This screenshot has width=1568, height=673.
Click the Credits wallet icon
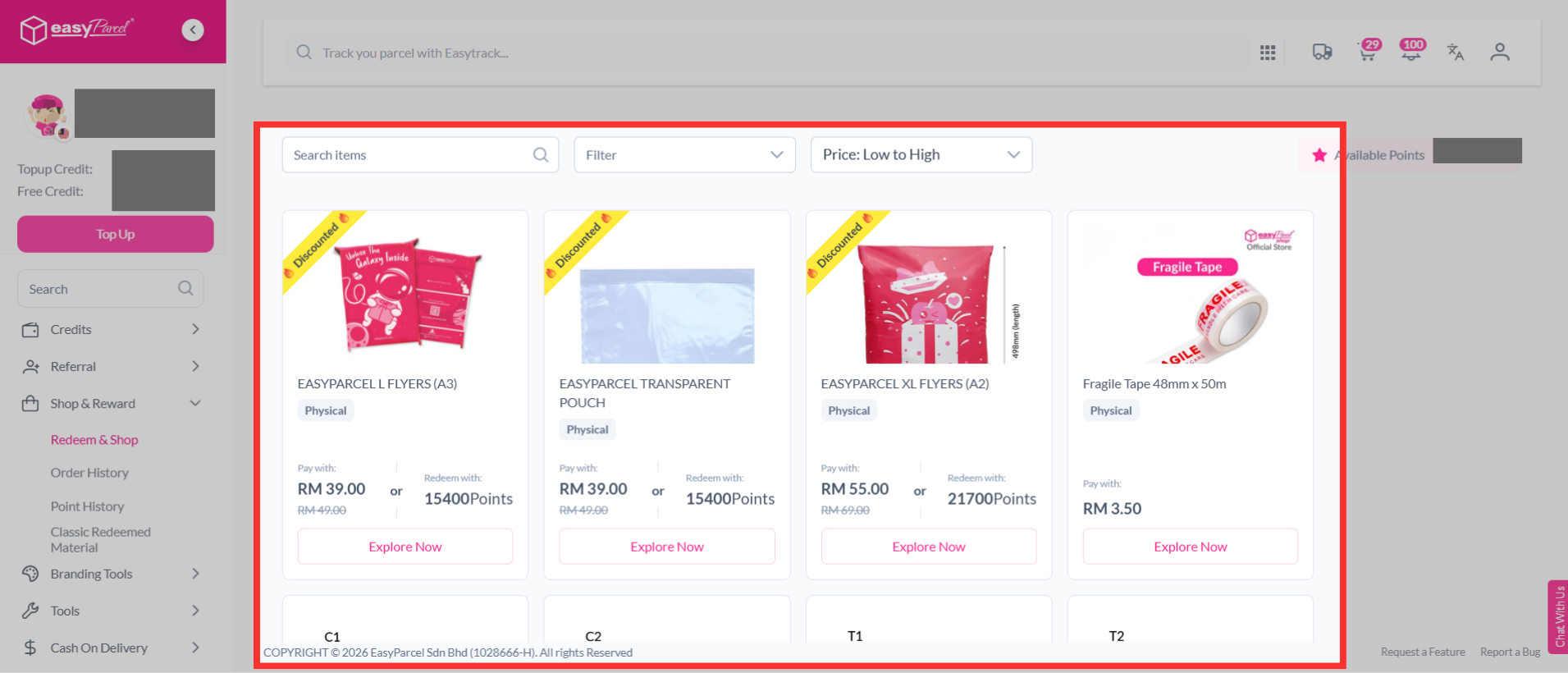[30, 330]
